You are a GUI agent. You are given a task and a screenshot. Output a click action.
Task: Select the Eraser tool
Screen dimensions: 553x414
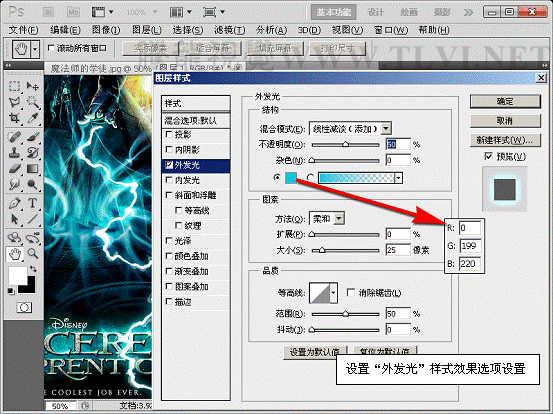pyautogui.click(x=14, y=169)
